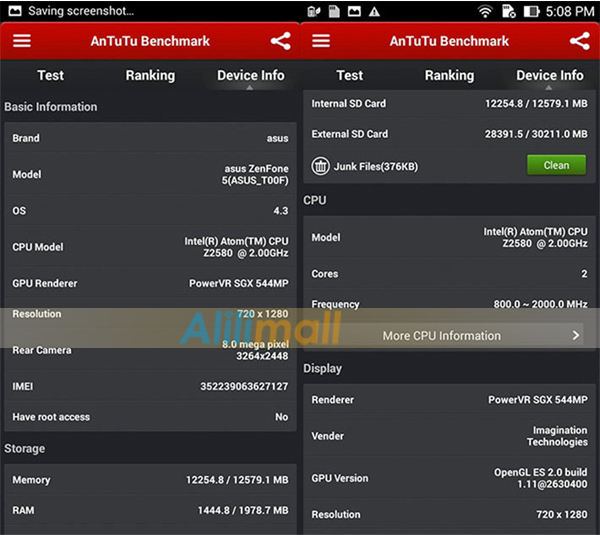The image size is (600, 535).
Task: Tap the RAM 1444.8 / 1978.7 MB row
Action: click(150, 511)
